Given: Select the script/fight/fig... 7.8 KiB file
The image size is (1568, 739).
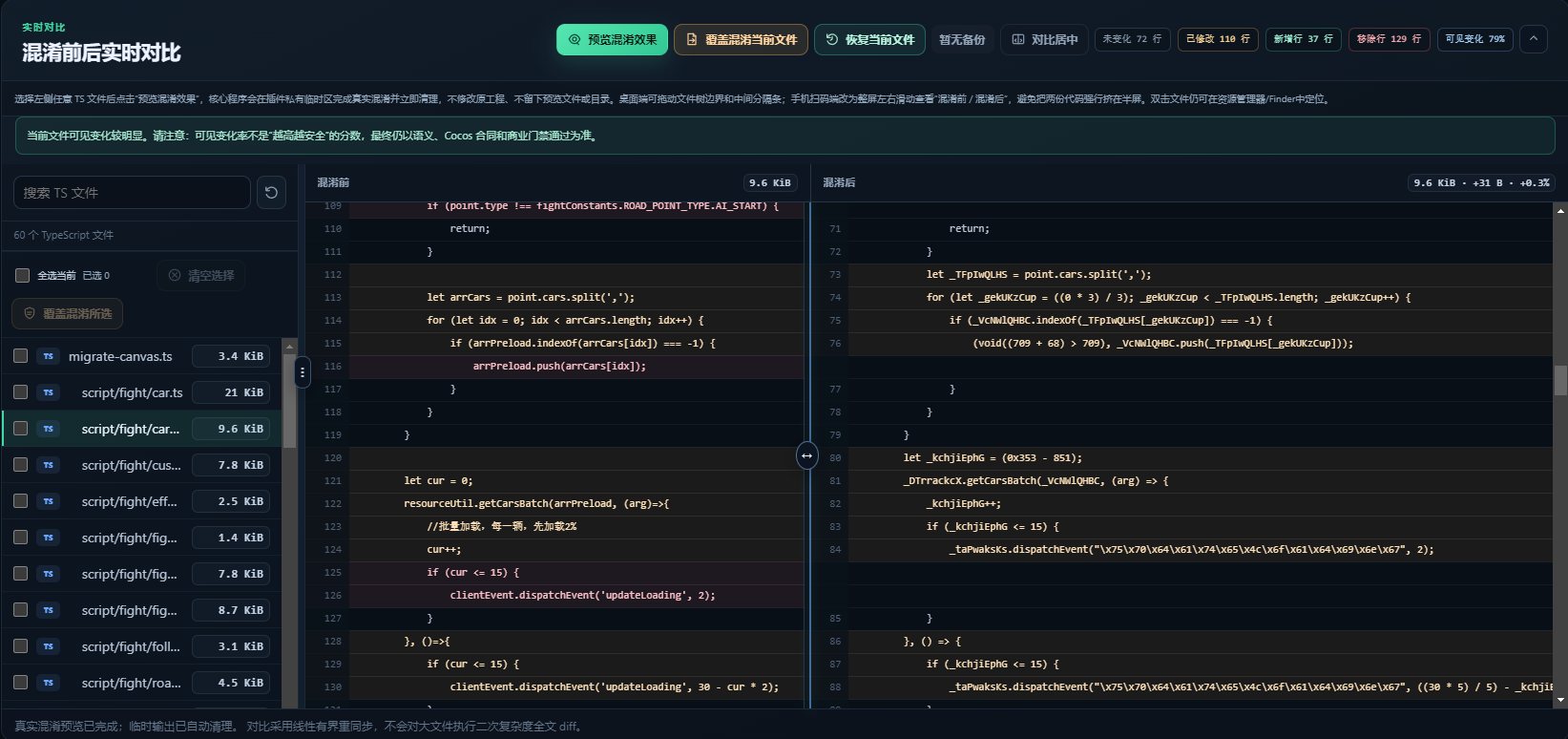Looking at the screenshot, I should [142, 574].
